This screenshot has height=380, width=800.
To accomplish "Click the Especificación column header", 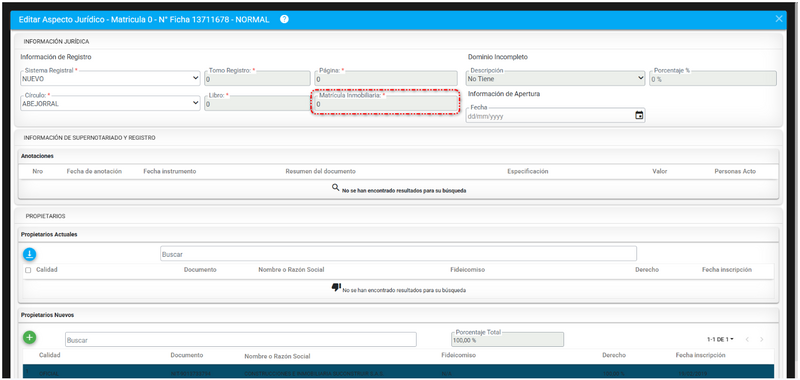I will [528, 171].
